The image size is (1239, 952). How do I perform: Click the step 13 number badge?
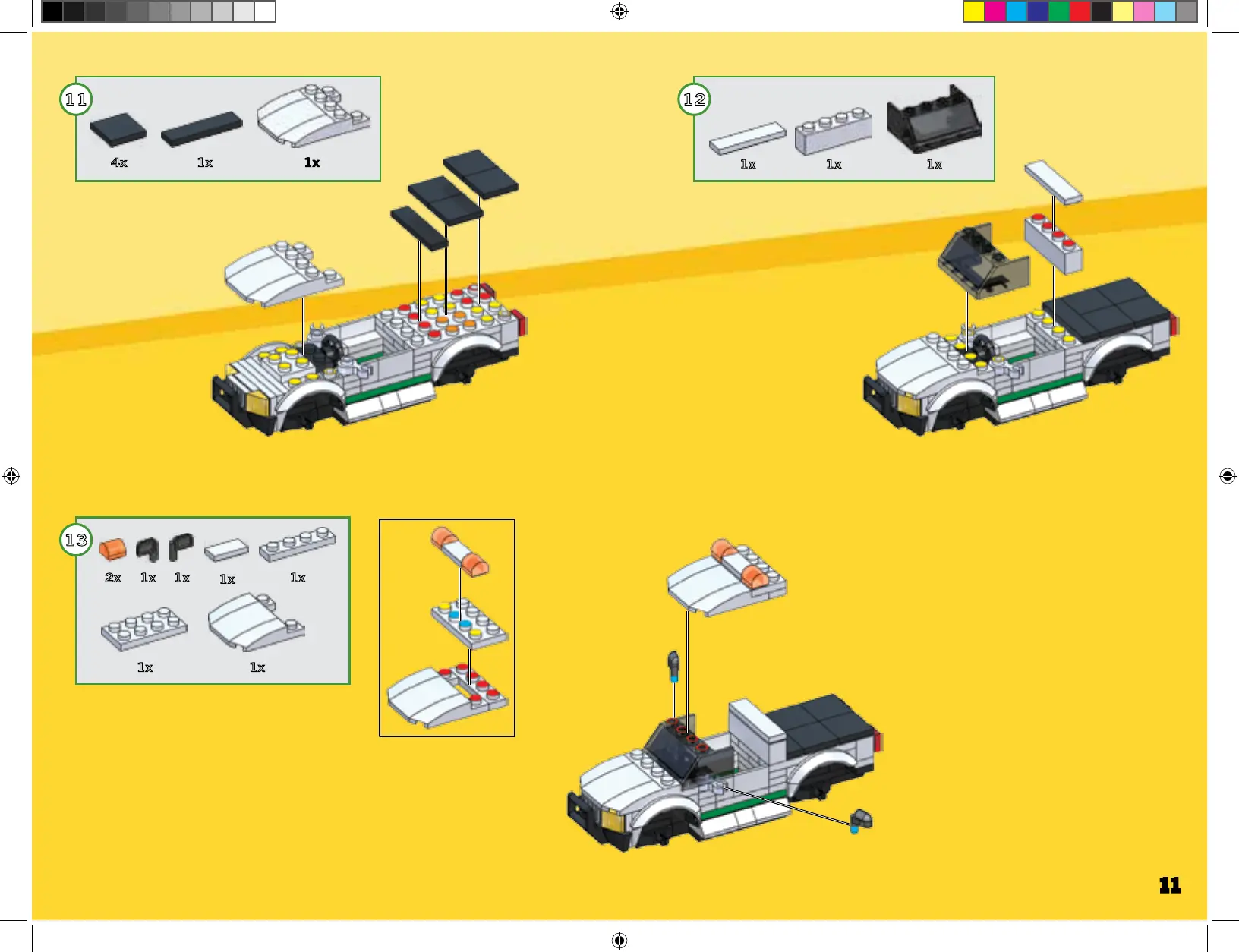[x=76, y=540]
